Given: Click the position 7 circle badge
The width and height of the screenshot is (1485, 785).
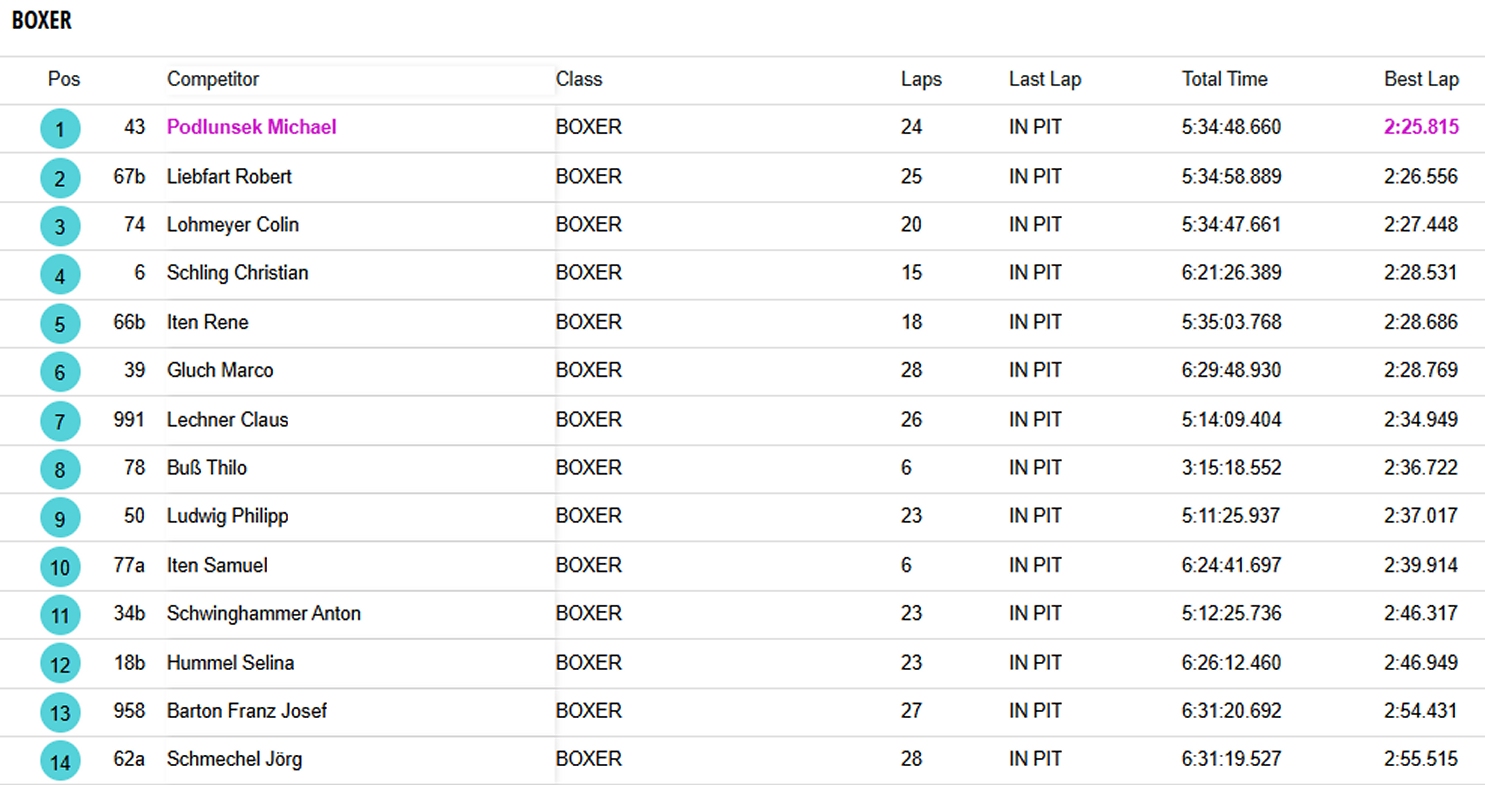Looking at the screenshot, I should click(60, 421).
